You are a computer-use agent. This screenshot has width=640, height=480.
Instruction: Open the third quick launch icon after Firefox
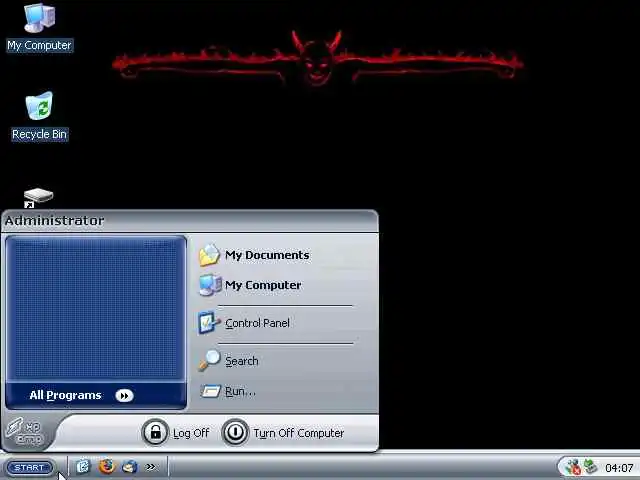(x=130, y=467)
